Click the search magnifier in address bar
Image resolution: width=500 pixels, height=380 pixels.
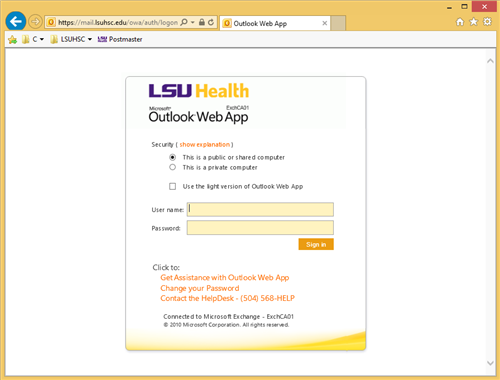pyautogui.click(x=184, y=22)
